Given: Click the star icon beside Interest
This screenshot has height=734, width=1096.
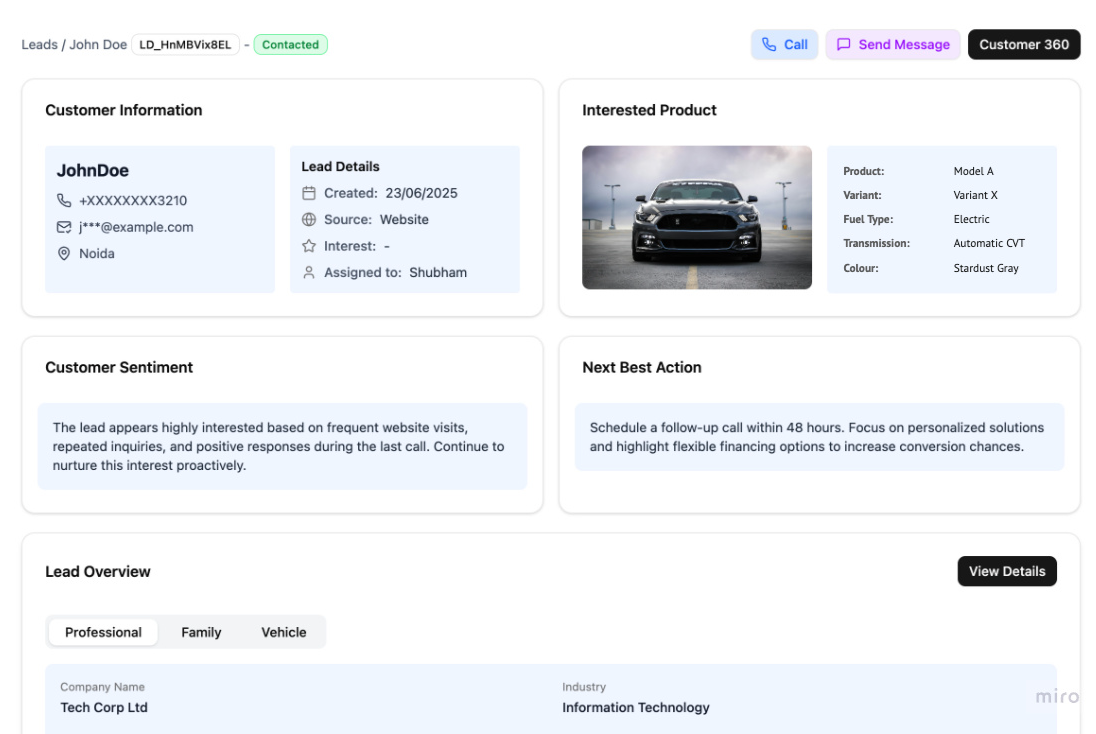Looking at the screenshot, I should pos(309,246).
